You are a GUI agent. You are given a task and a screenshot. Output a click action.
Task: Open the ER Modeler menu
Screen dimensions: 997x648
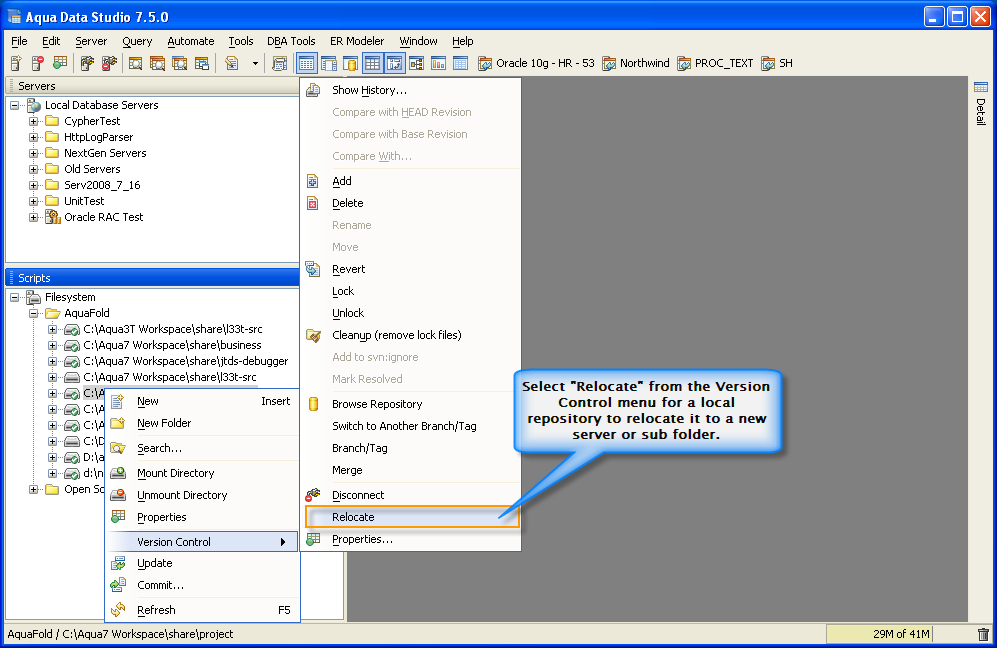[x=357, y=41]
